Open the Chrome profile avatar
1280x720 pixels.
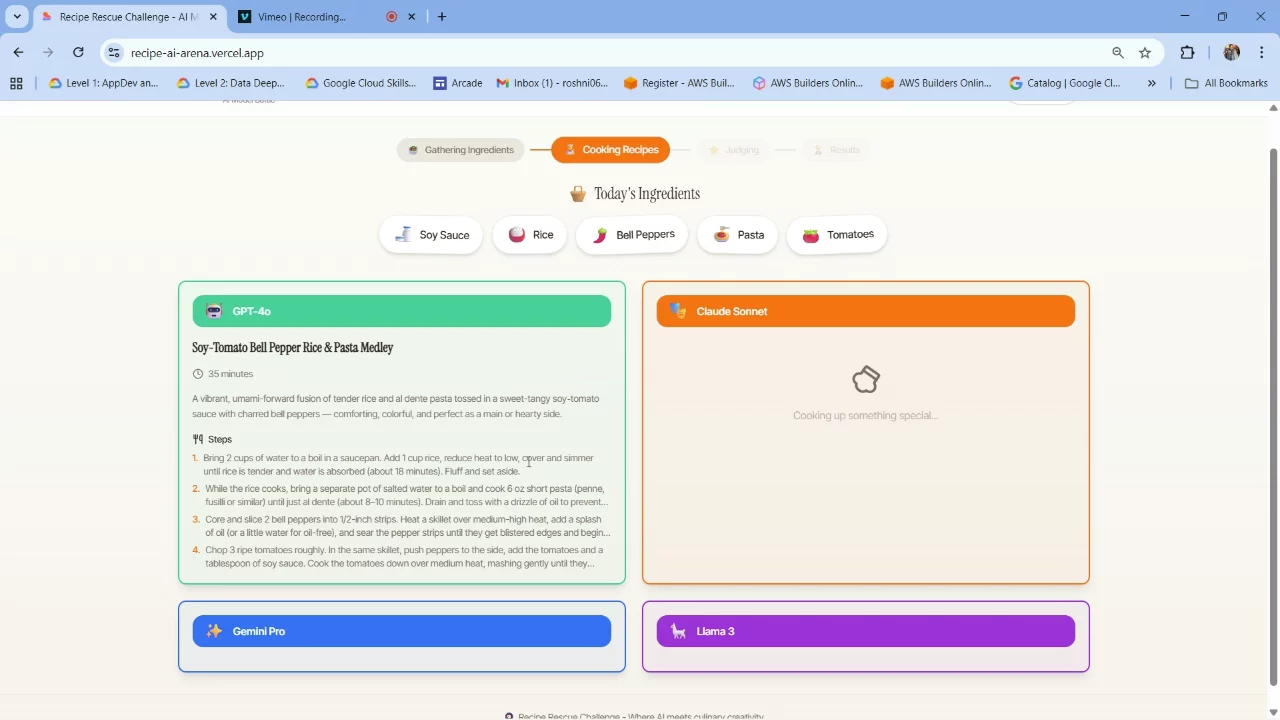[x=1231, y=53]
